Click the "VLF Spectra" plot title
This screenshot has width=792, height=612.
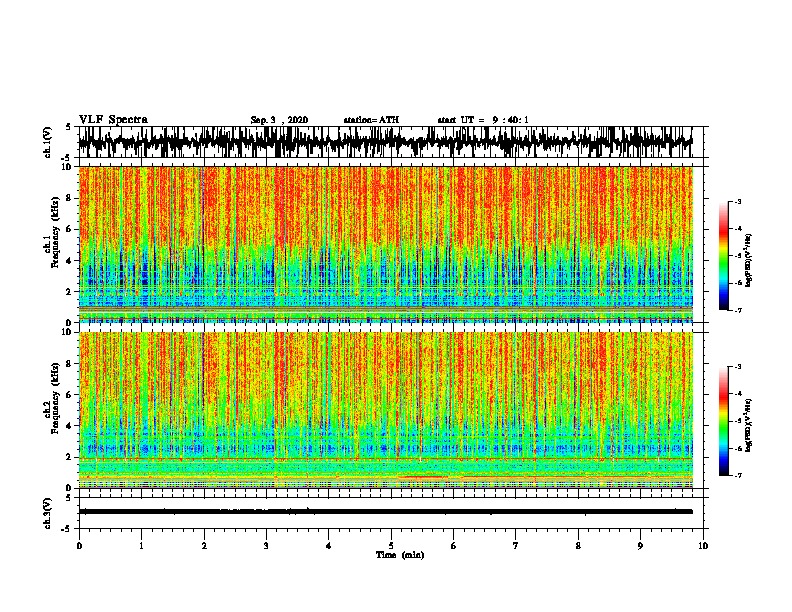point(113,120)
